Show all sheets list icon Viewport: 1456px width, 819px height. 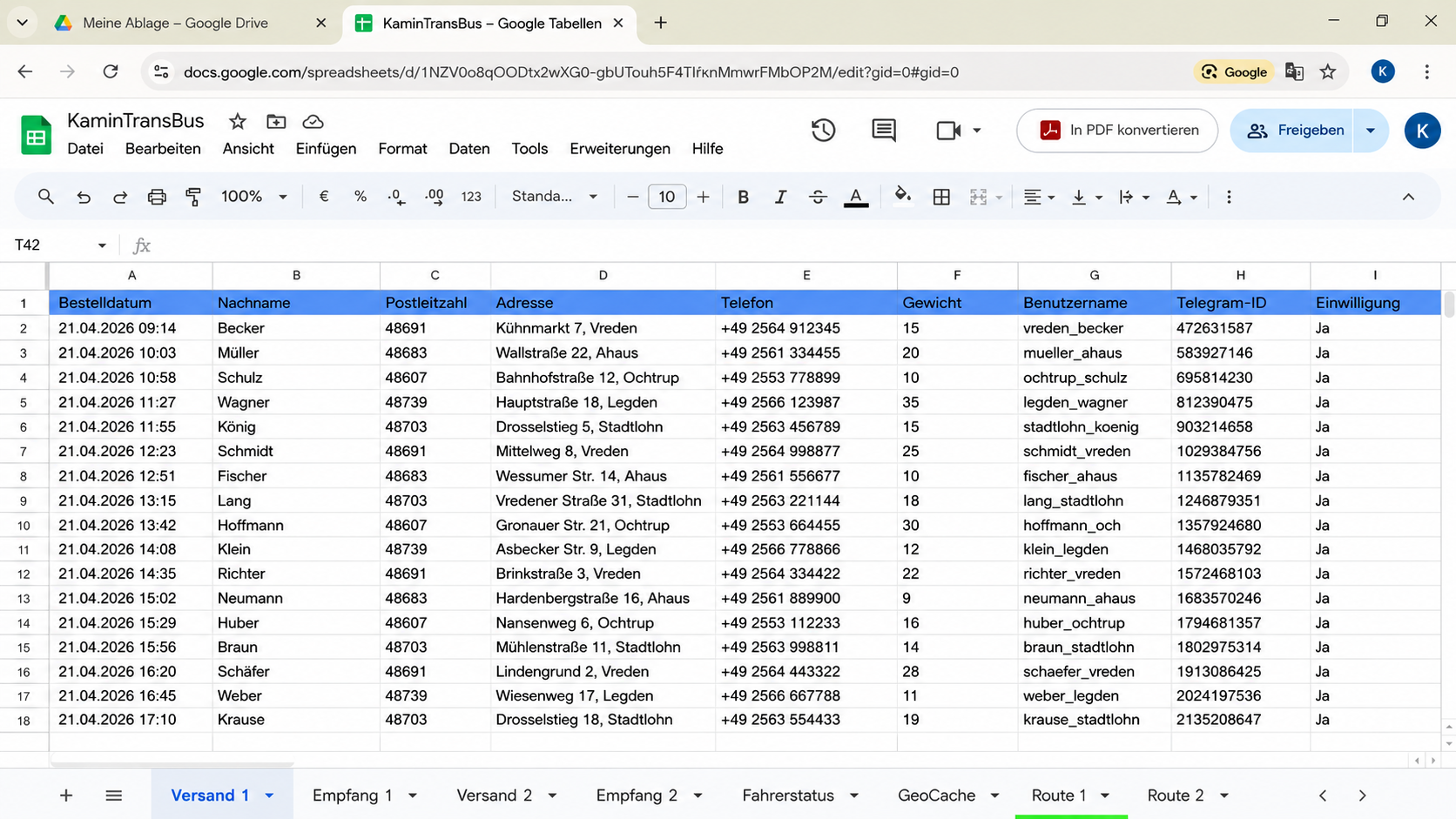click(x=113, y=796)
